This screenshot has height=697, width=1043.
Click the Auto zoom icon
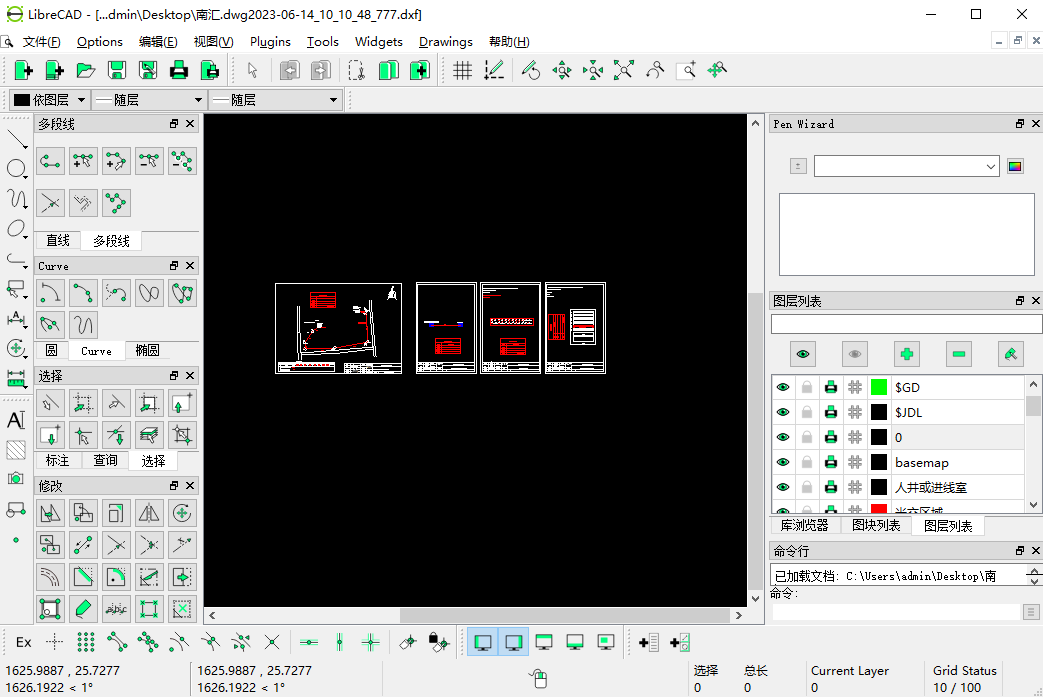point(623,70)
